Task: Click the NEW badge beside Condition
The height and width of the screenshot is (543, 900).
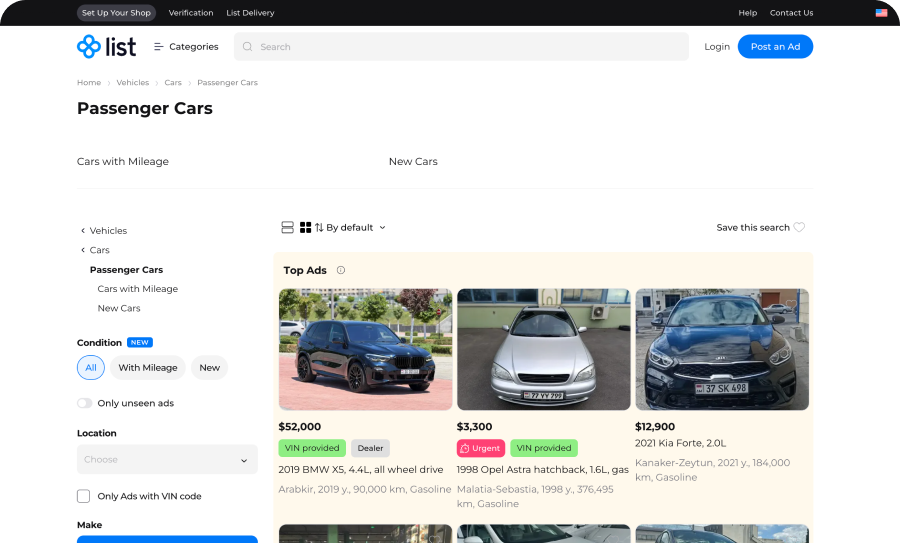Action: click(139, 343)
